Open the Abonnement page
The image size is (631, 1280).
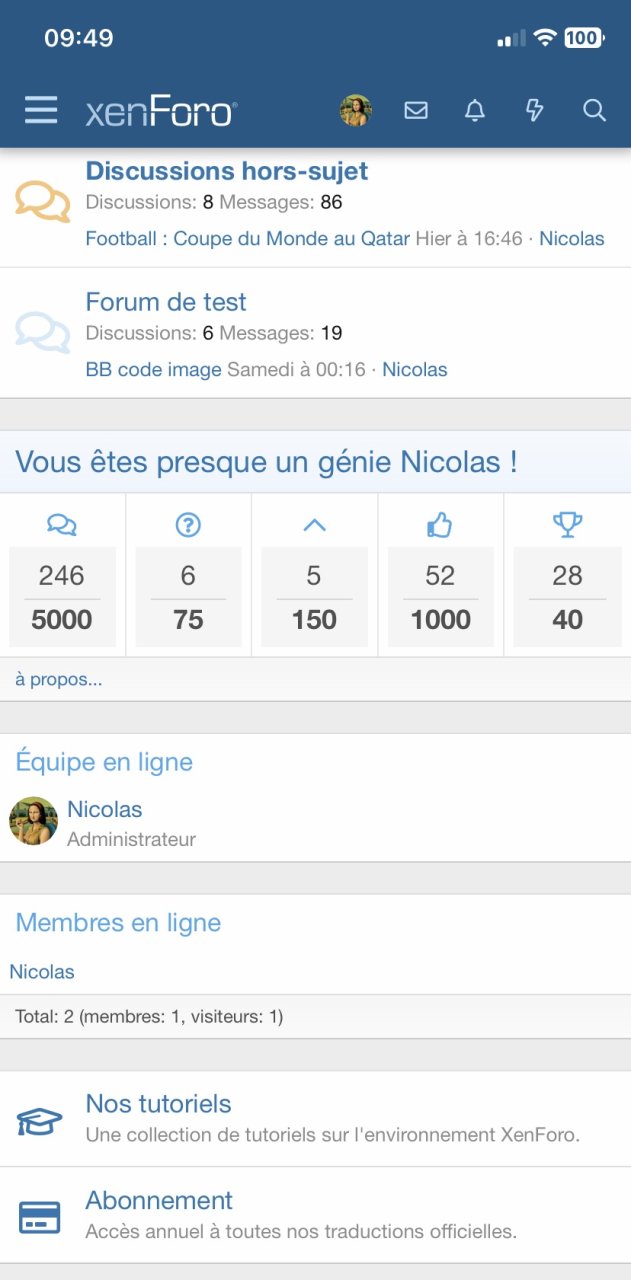click(x=159, y=1200)
